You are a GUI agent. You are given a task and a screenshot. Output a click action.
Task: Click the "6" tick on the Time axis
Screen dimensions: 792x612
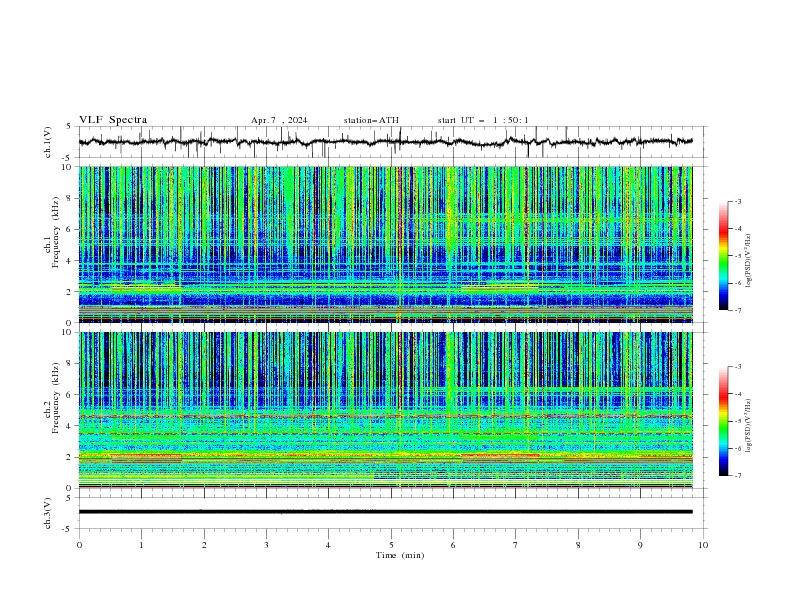point(453,545)
